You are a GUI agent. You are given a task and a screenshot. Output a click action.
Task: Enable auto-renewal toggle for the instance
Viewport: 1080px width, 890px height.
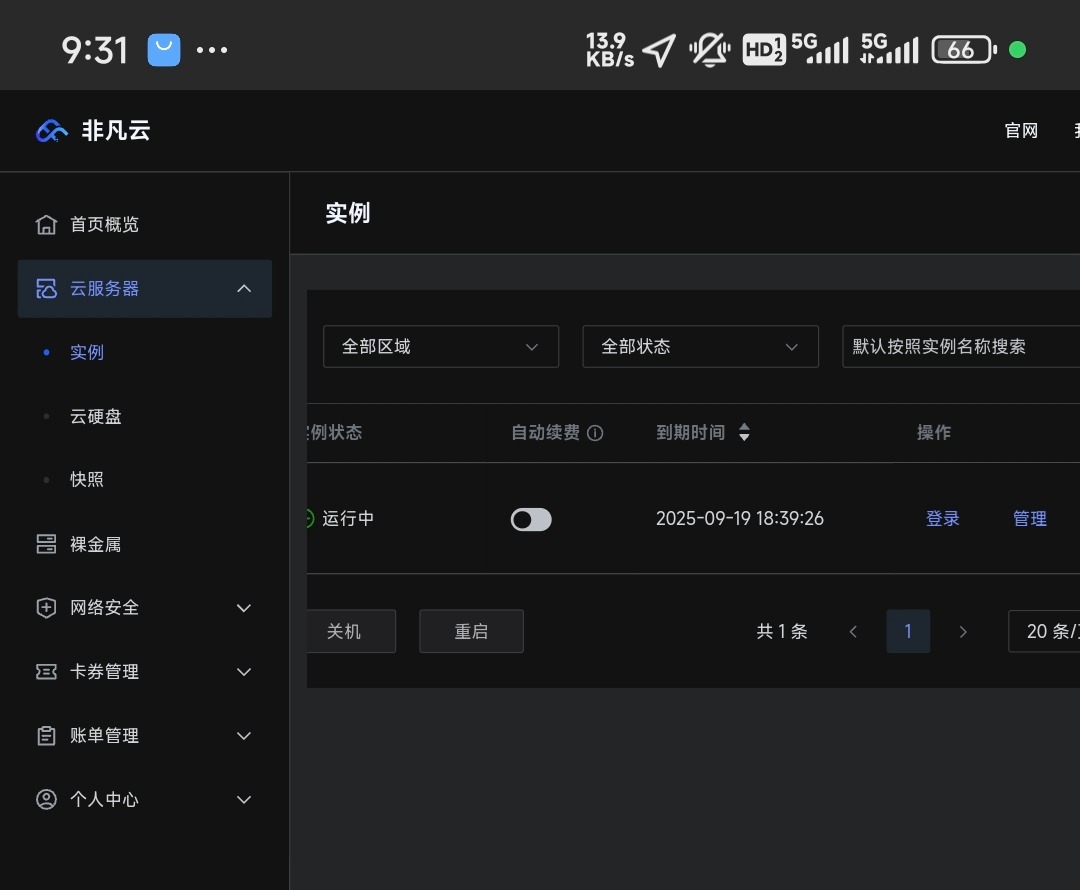point(530,519)
